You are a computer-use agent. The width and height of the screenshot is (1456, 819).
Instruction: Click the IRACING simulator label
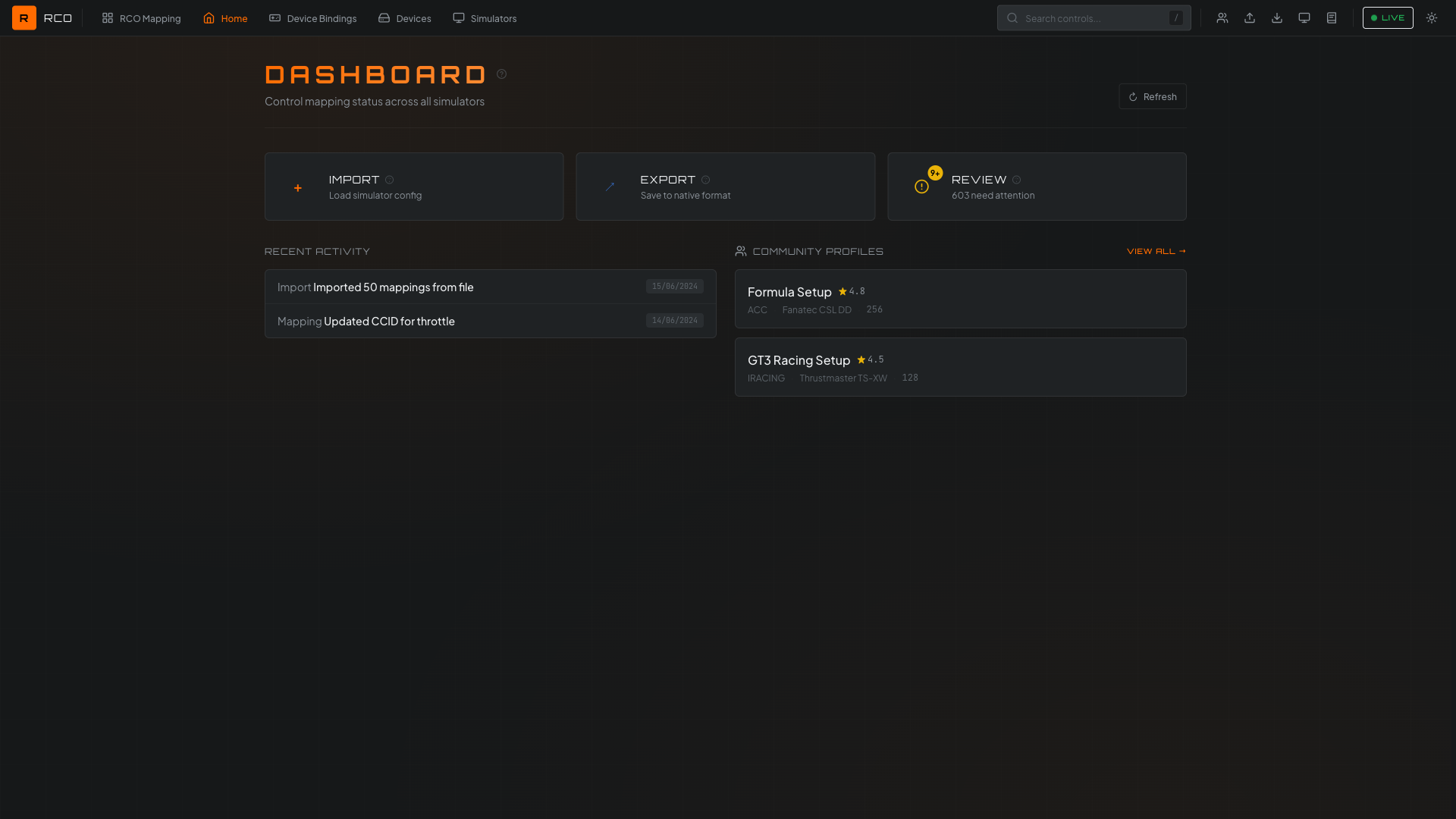pyautogui.click(x=766, y=378)
